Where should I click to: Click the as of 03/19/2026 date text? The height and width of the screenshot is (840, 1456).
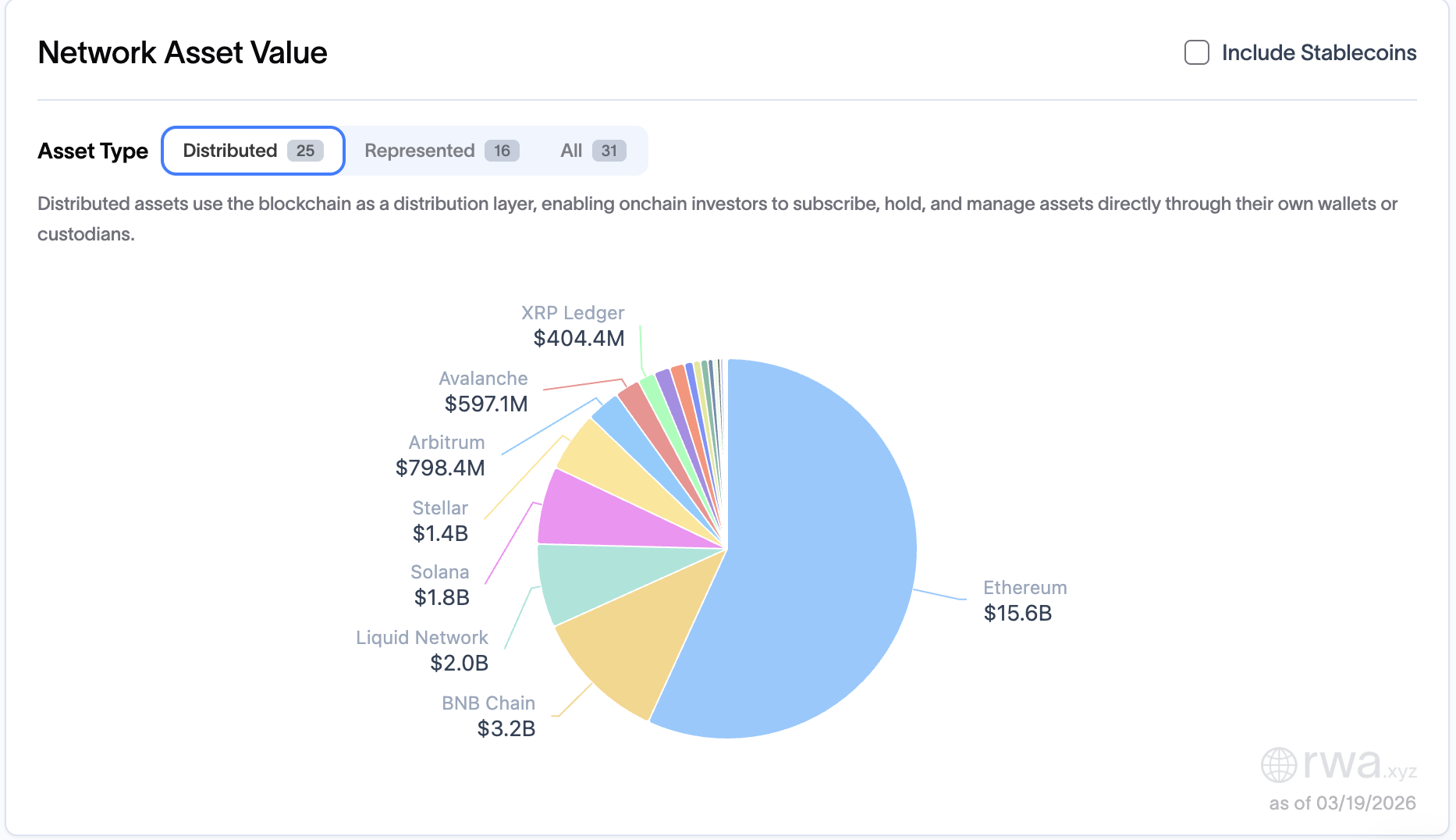tap(1341, 803)
